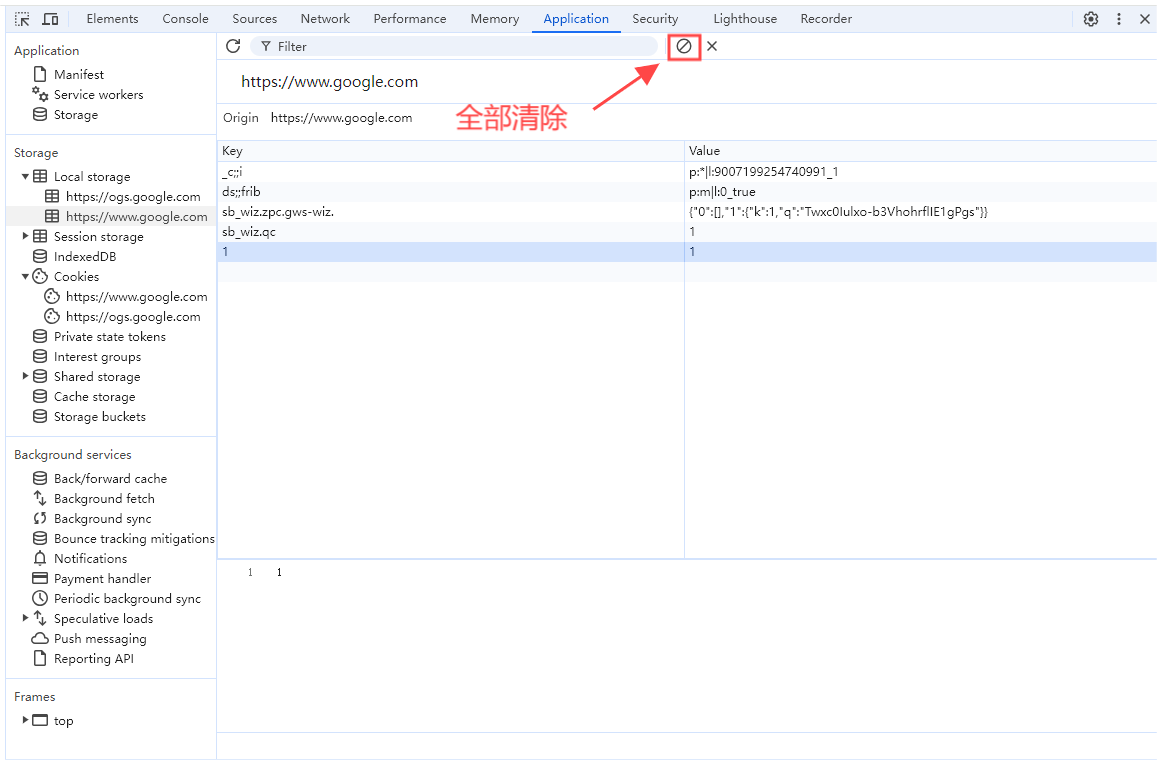Go to the Performance tab
This screenshot has height=760, width=1157.
tap(410, 19)
